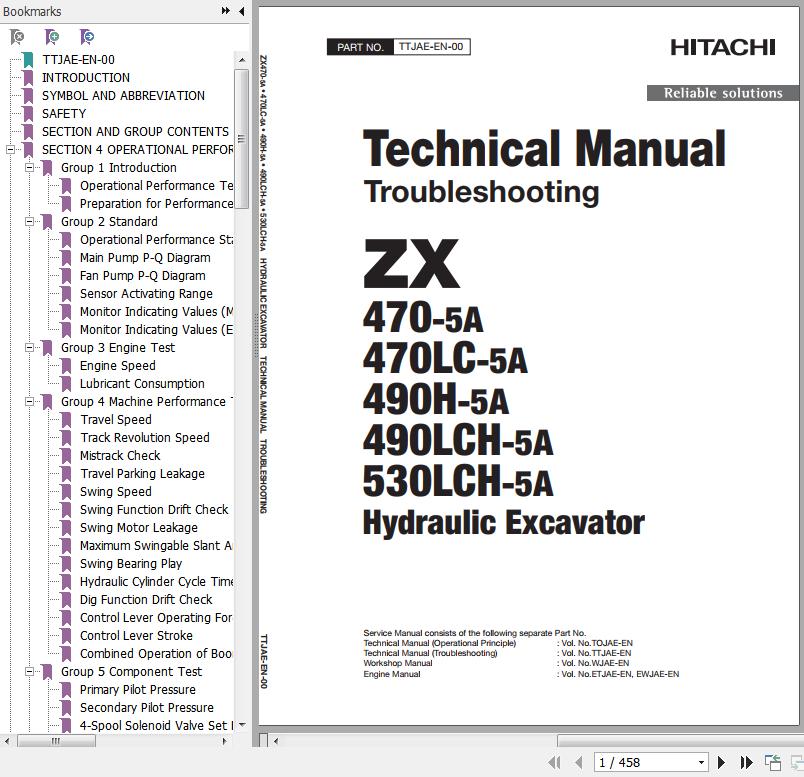Click the add new bookmark icon

(52, 36)
